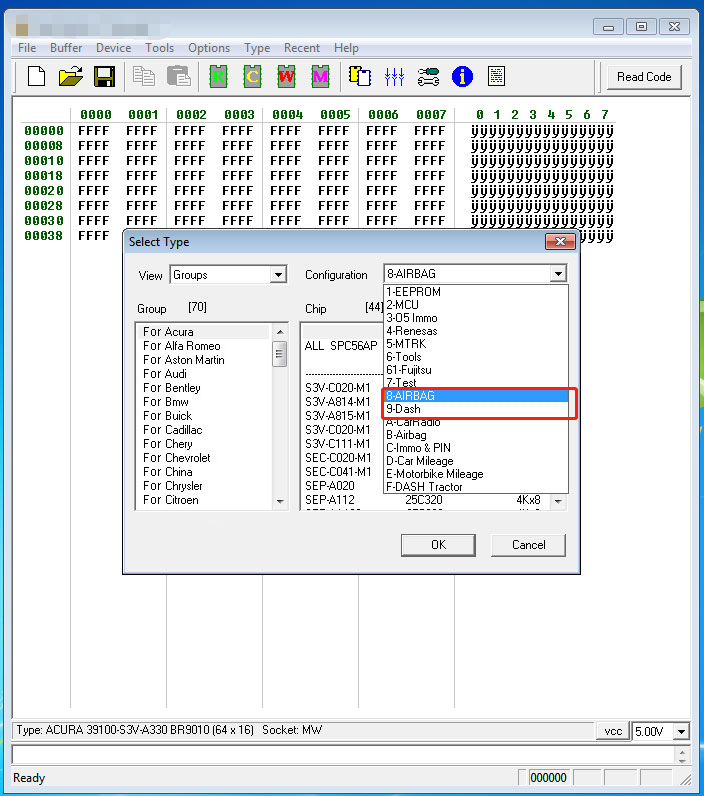Expand the View Groups dropdown
Screen dimensions: 704x796
(278, 274)
